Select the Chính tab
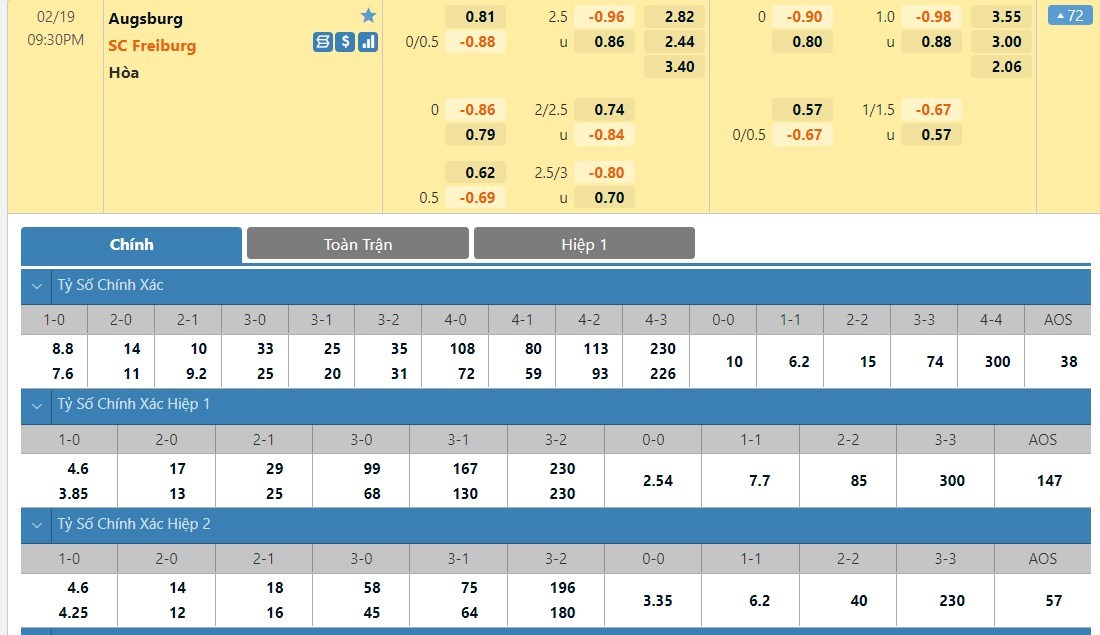This screenshot has width=1100, height=635. point(131,244)
